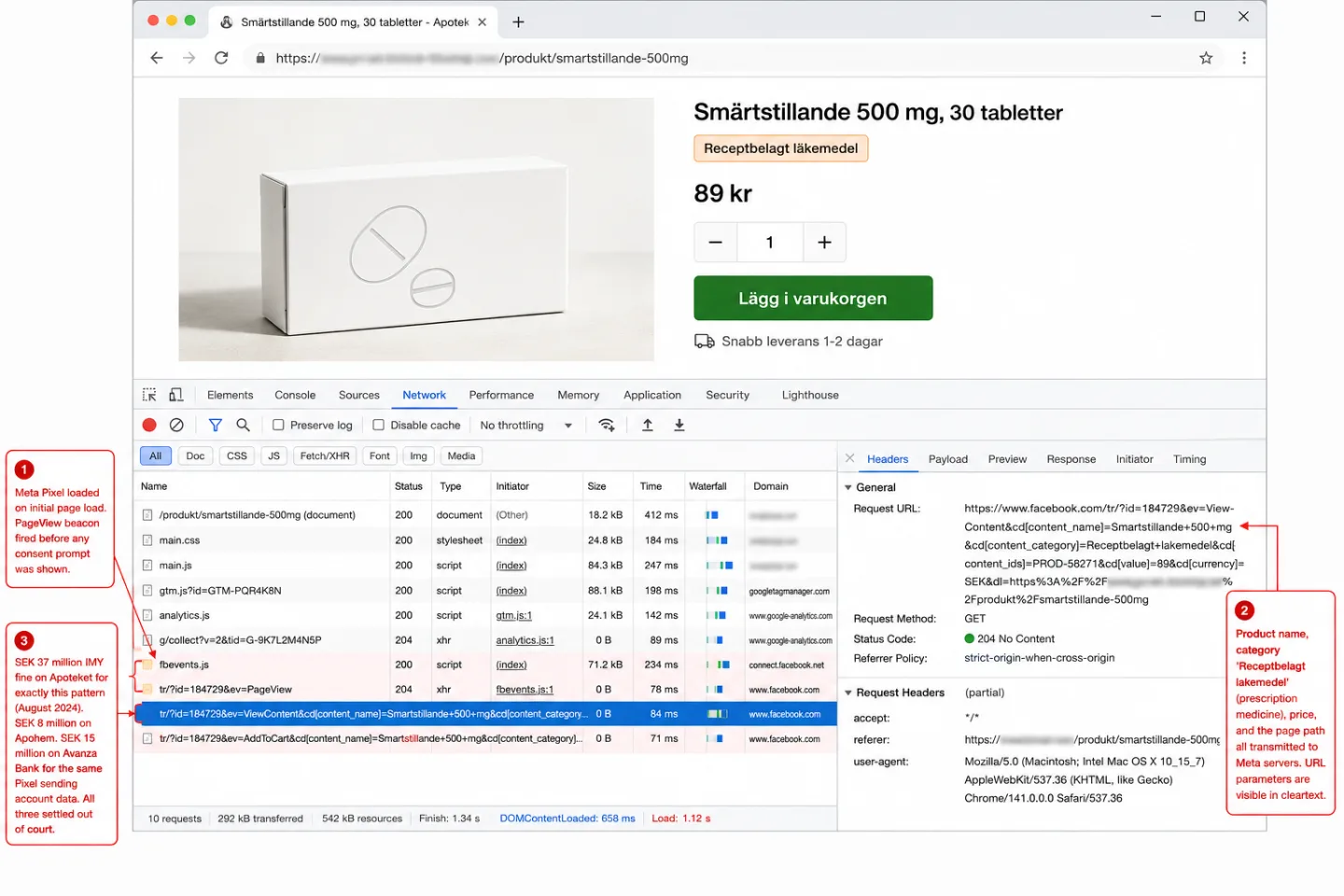The image size is (1344, 896).
Task: Close the request details panel X
Action: [x=849, y=458]
